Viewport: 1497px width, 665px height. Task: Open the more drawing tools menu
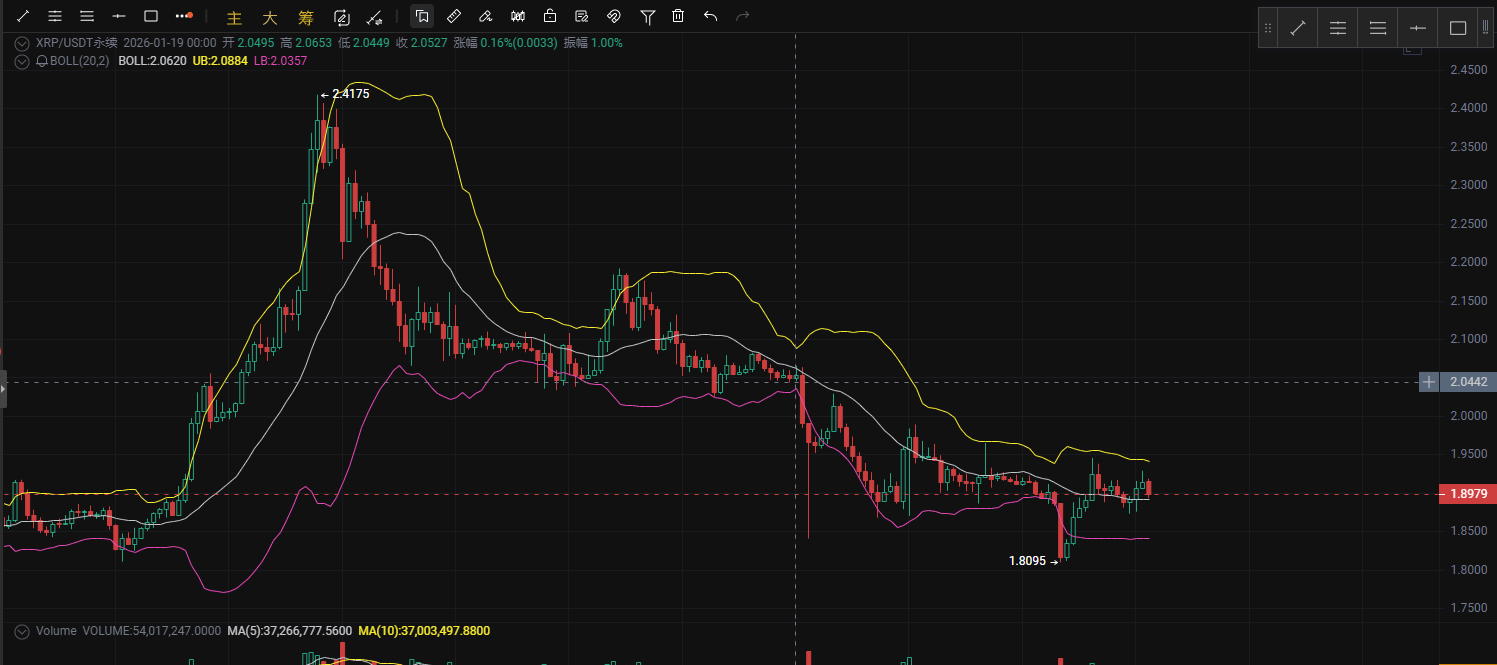tap(183, 16)
